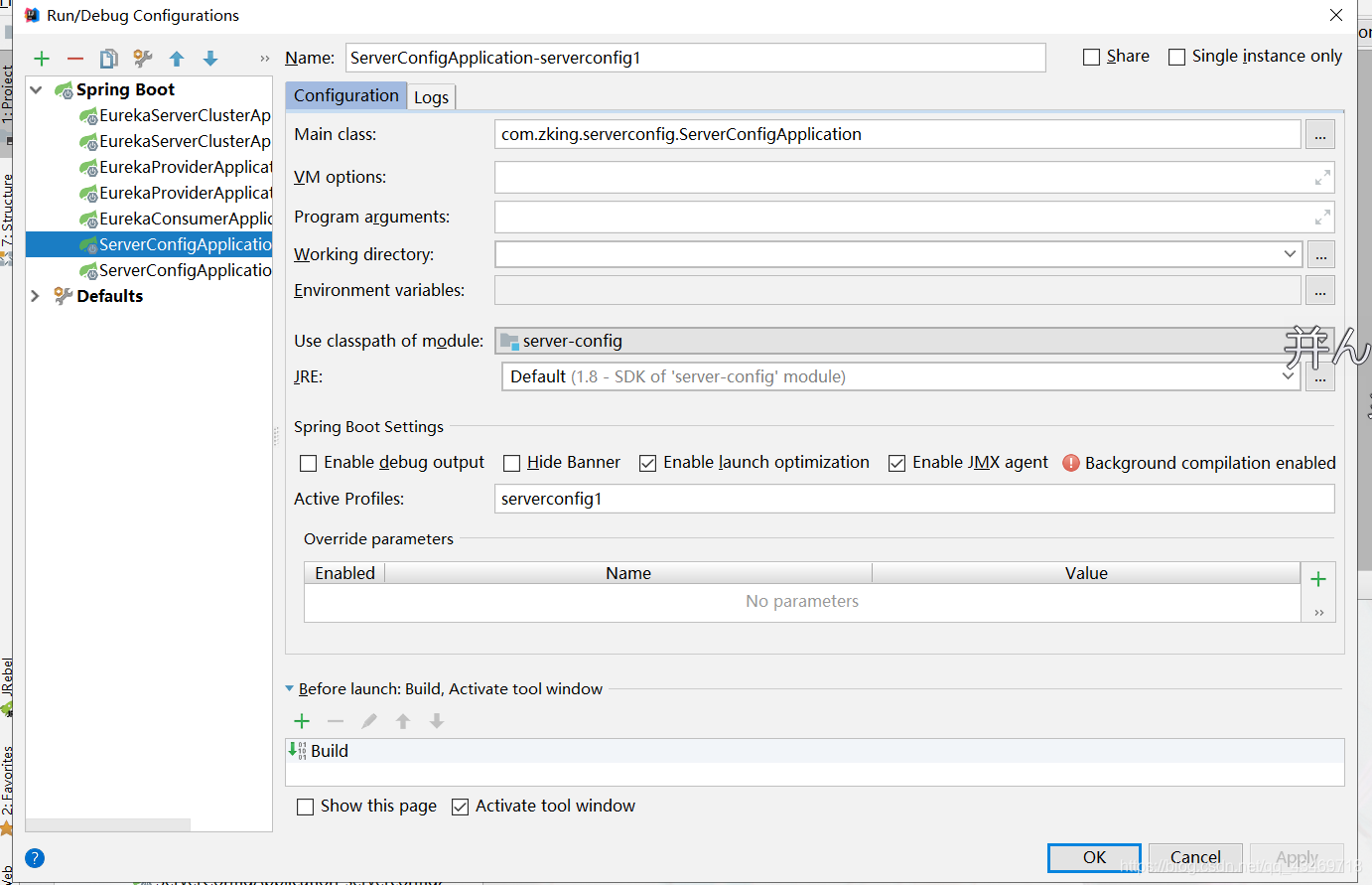Open edit defaults wrench icon

143,59
